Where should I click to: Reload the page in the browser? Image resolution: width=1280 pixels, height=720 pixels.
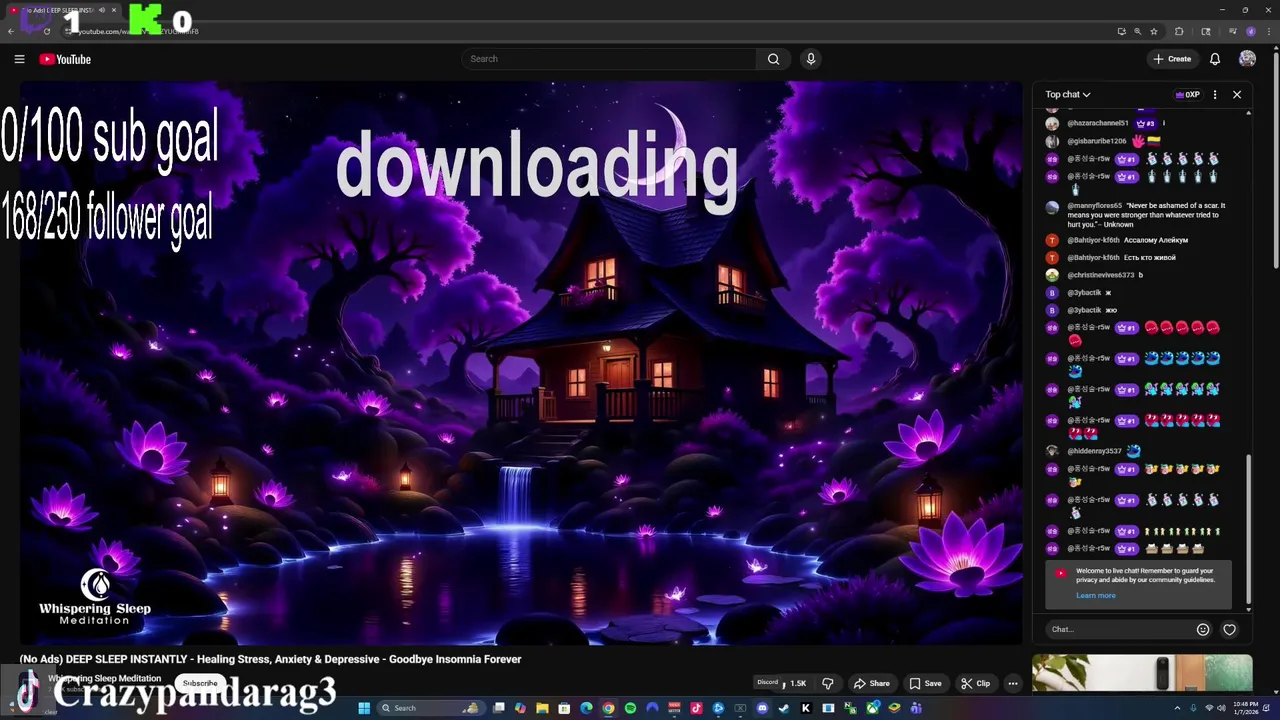pyautogui.click(x=46, y=31)
